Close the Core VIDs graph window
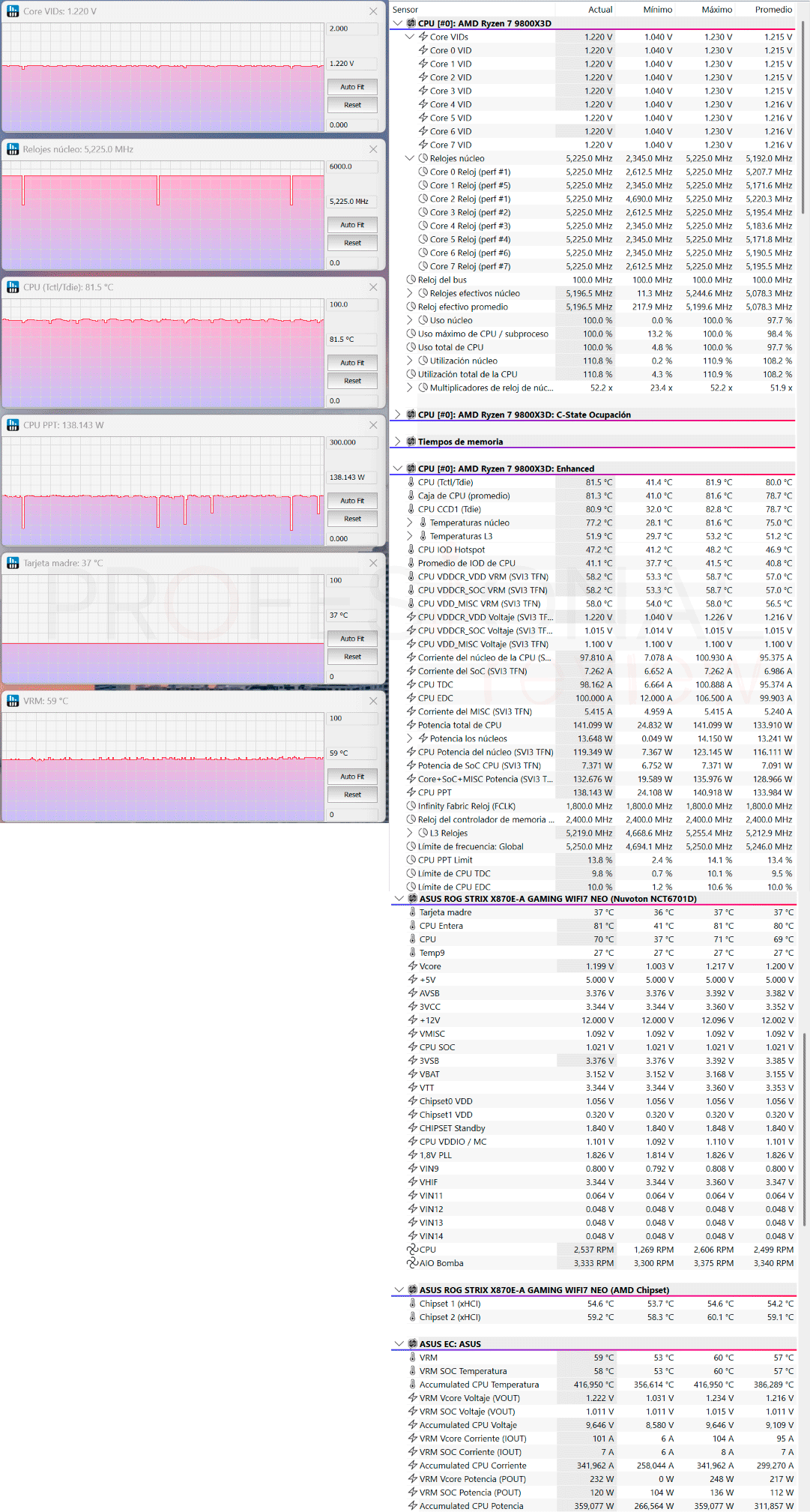Viewport: 810px width, 1512px height. pos(373,11)
